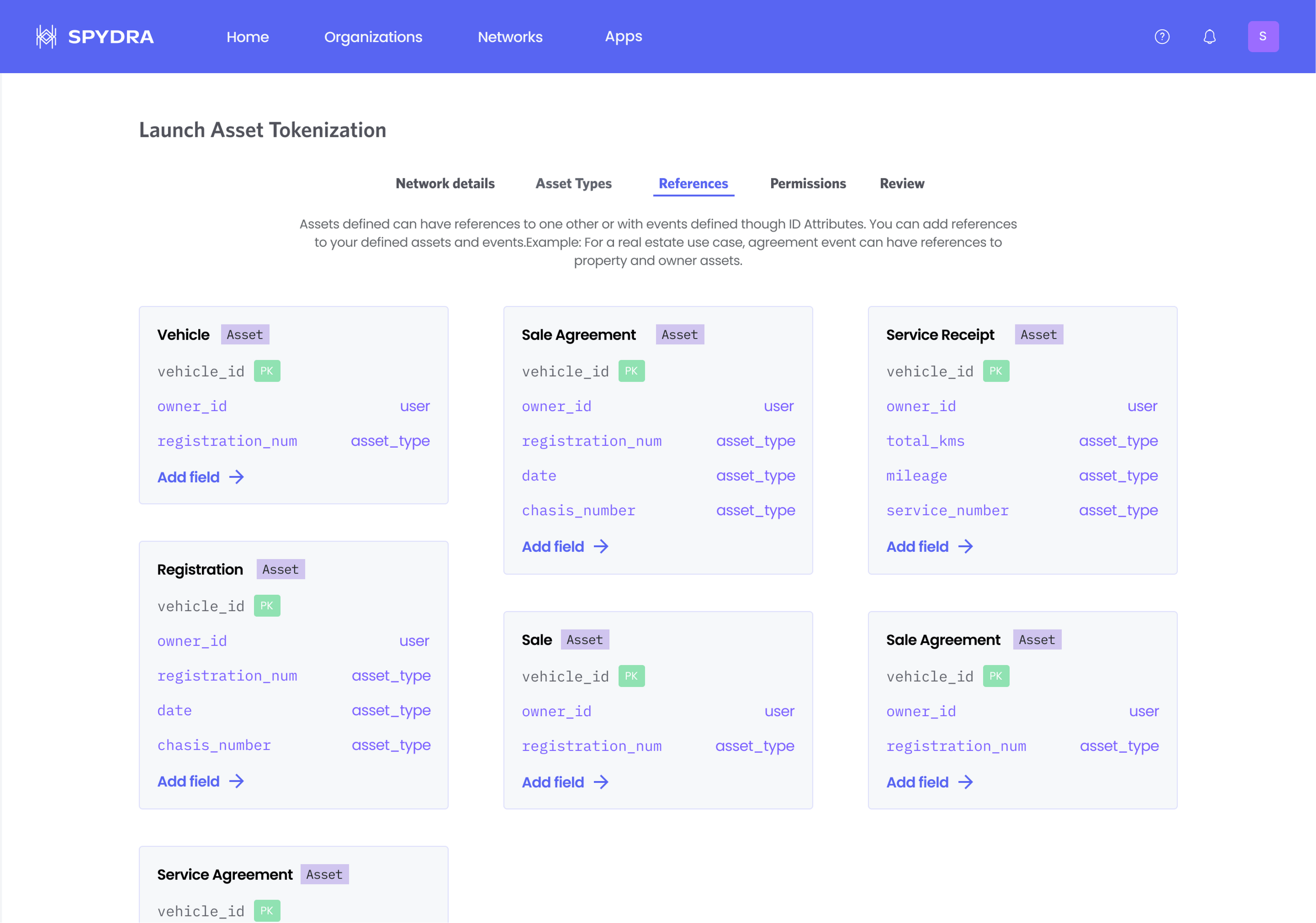Open the help question mark icon
1316x923 pixels.
1161,36
